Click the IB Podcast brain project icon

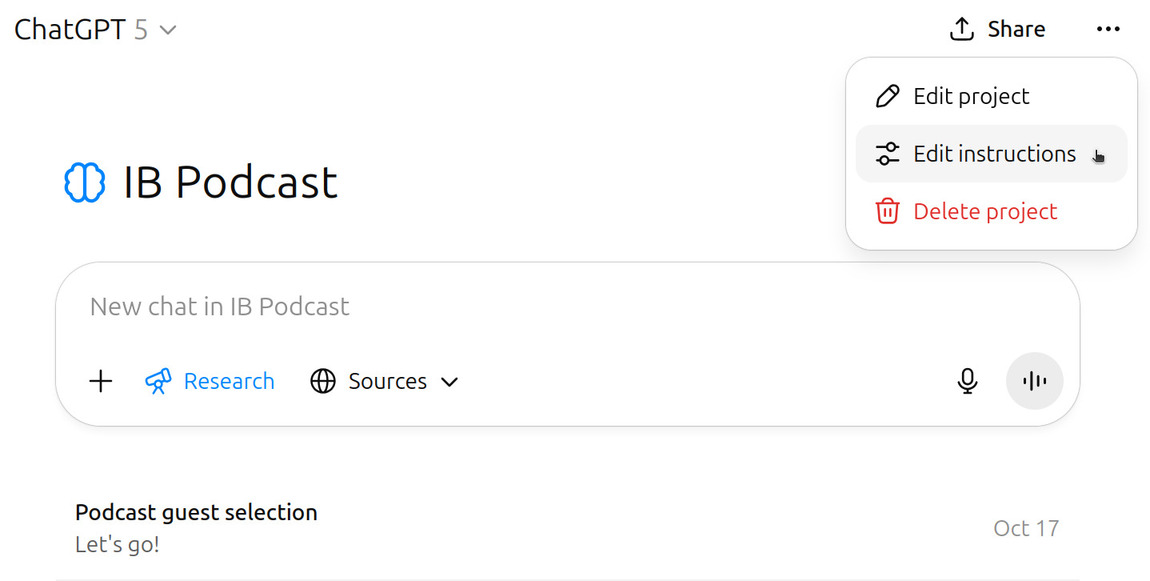click(x=84, y=183)
